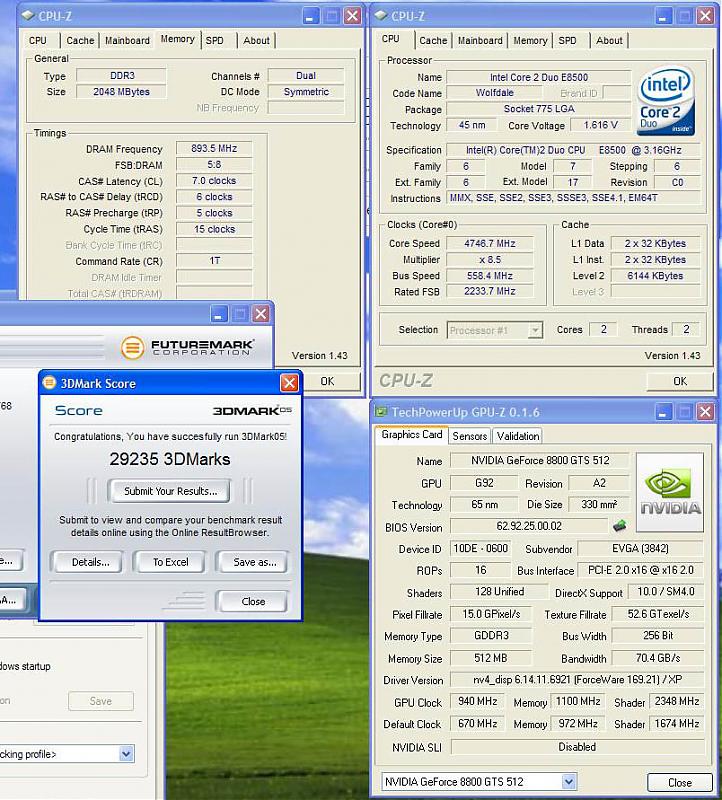This screenshot has height=800, width=722.
Task: Click the BIOS Version 62.92.25.00.02 field
Action: pos(529,526)
